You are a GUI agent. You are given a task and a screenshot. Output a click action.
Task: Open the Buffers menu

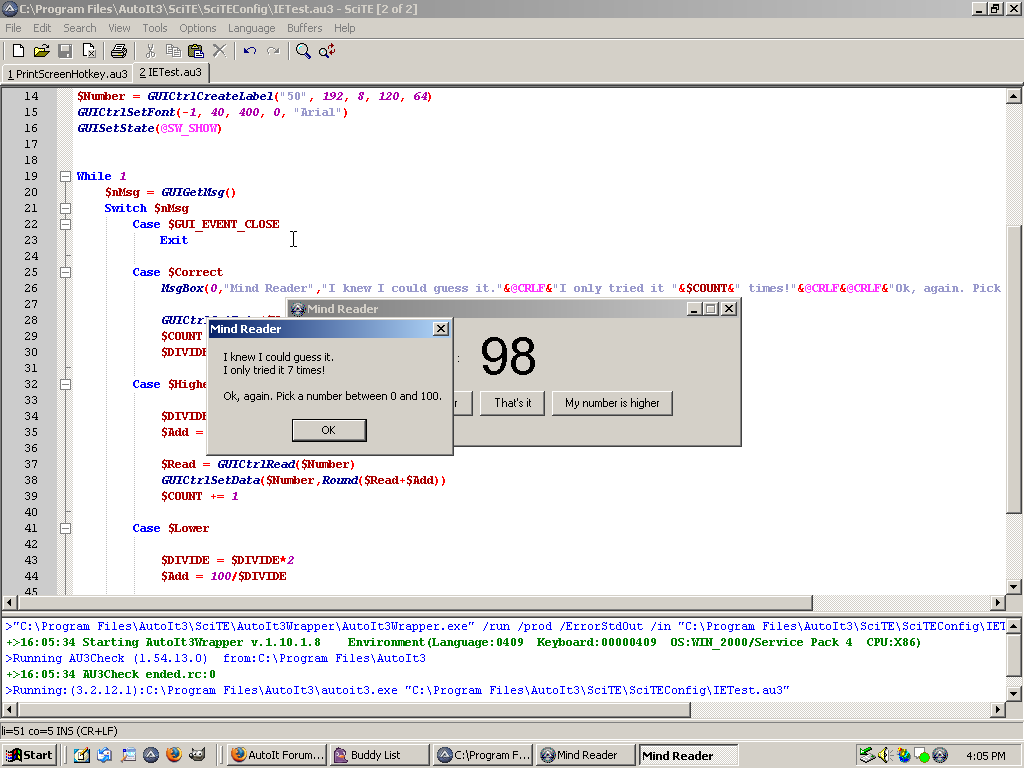click(x=305, y=28)
